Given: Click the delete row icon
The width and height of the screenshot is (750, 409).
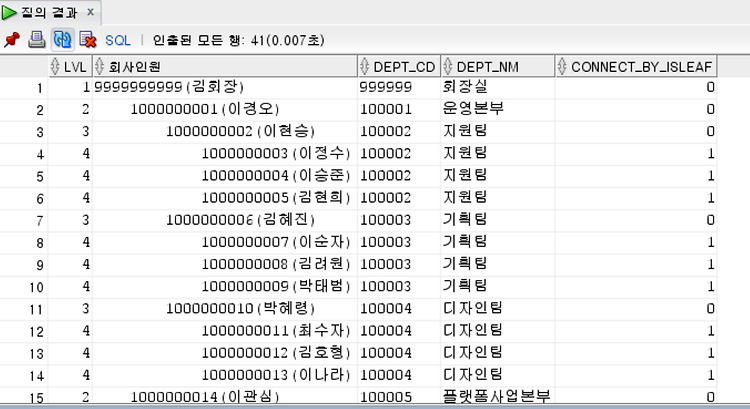Looking at the screenshot, I should [x=88, y=40].
